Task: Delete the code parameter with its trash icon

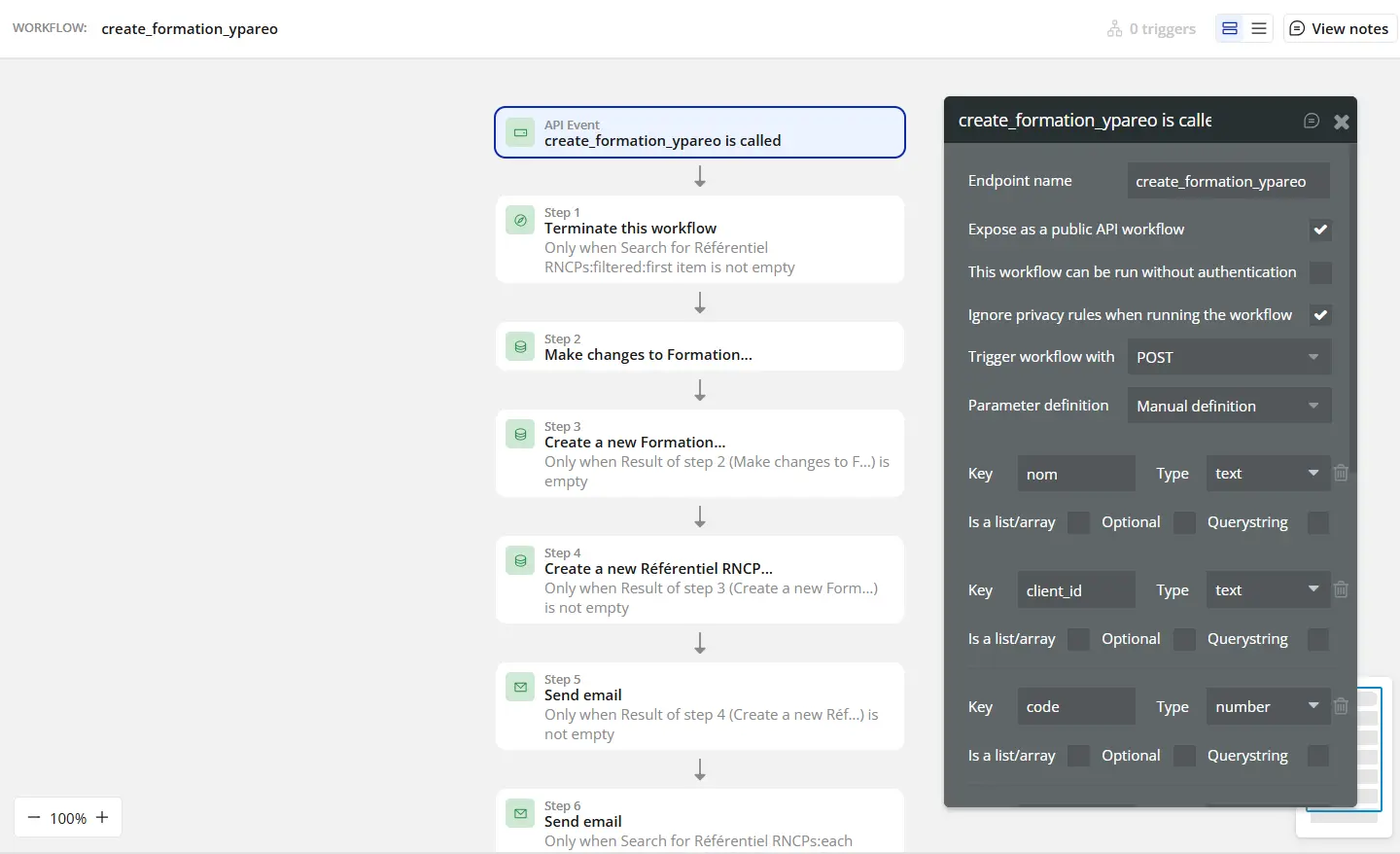Action: [x=1342, y=706]
